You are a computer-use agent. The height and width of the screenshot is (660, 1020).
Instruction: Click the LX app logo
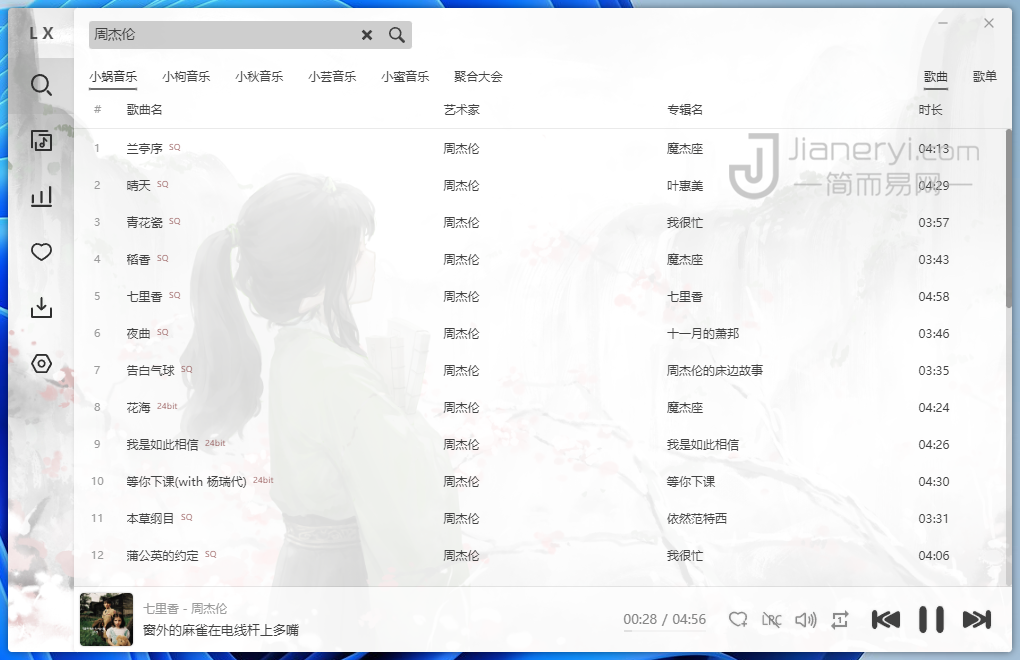tap(41, 33)
